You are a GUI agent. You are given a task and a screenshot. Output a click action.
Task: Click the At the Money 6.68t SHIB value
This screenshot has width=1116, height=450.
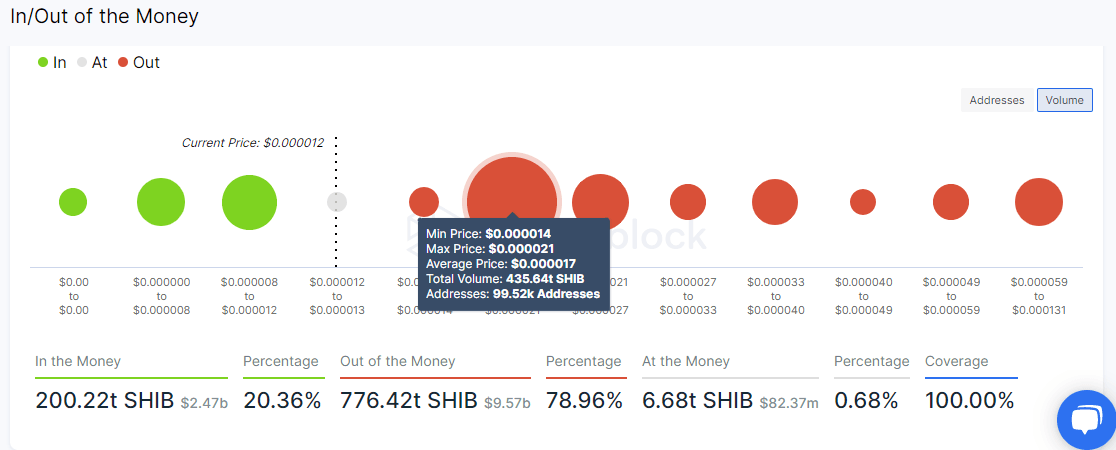tap(697, 402)
